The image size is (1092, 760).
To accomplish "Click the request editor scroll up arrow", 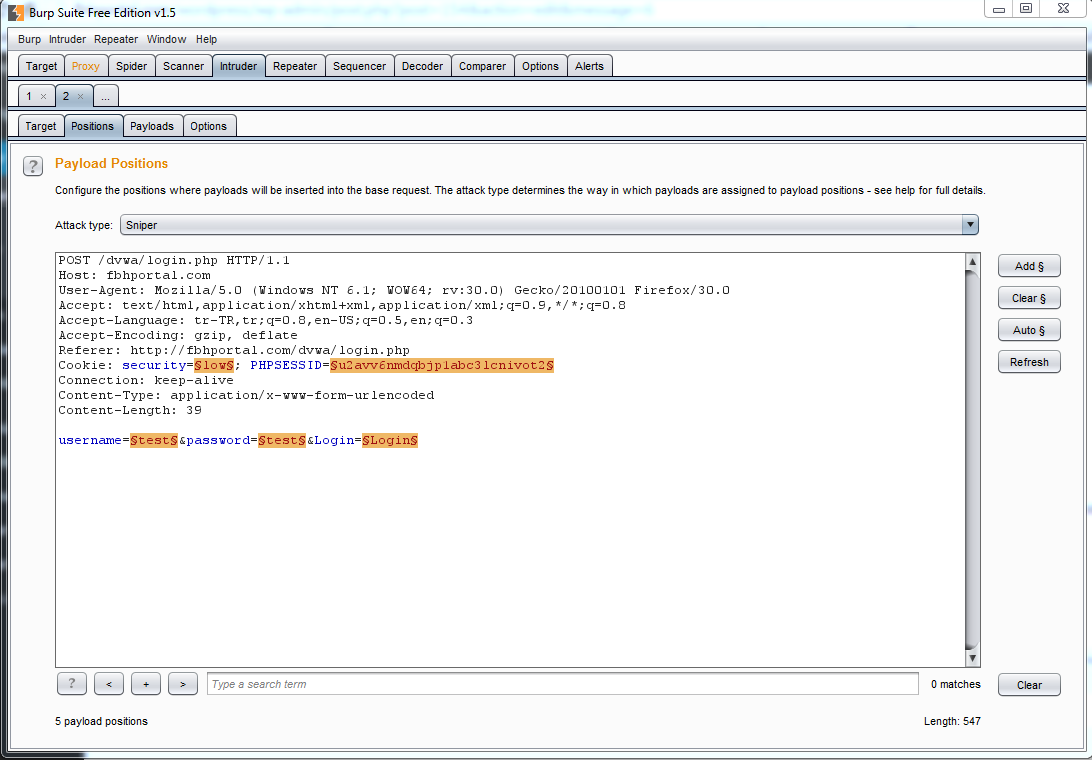I will pos(972,262).
